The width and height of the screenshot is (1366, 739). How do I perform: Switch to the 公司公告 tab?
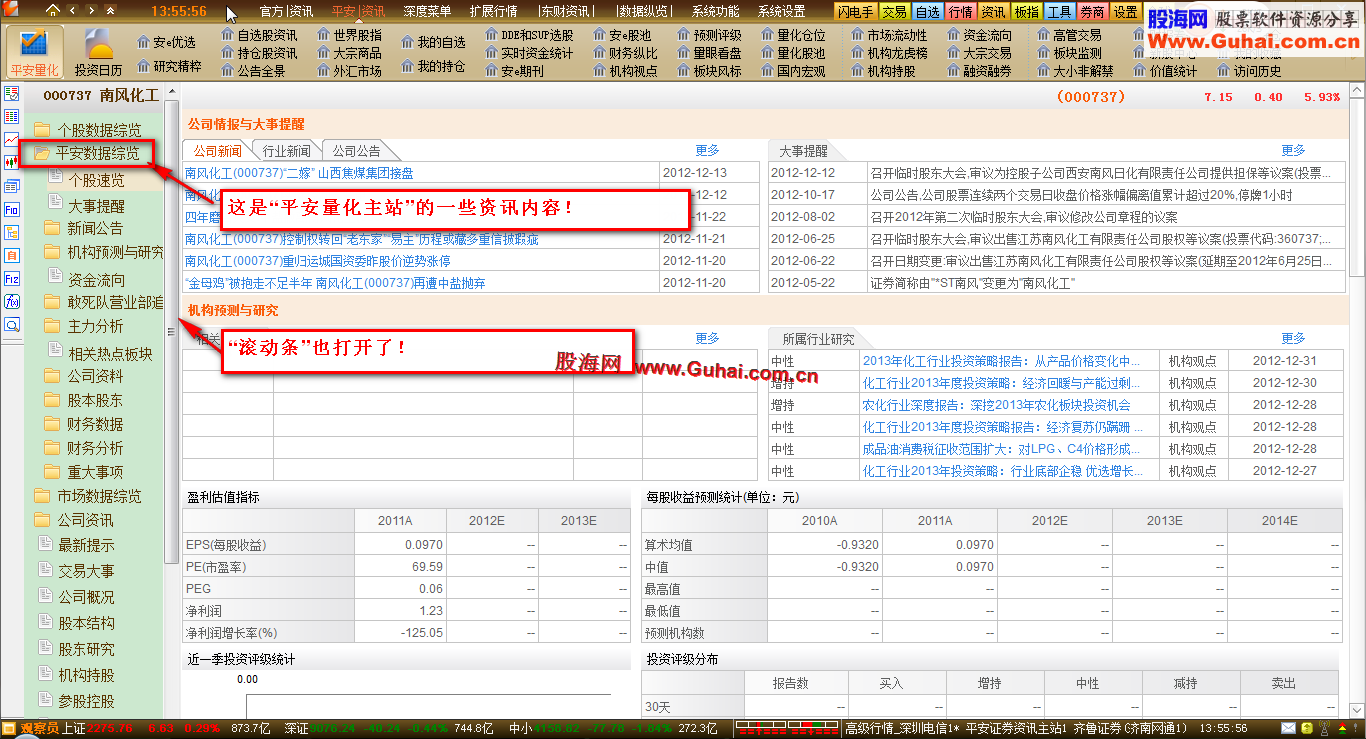point(356,151)
